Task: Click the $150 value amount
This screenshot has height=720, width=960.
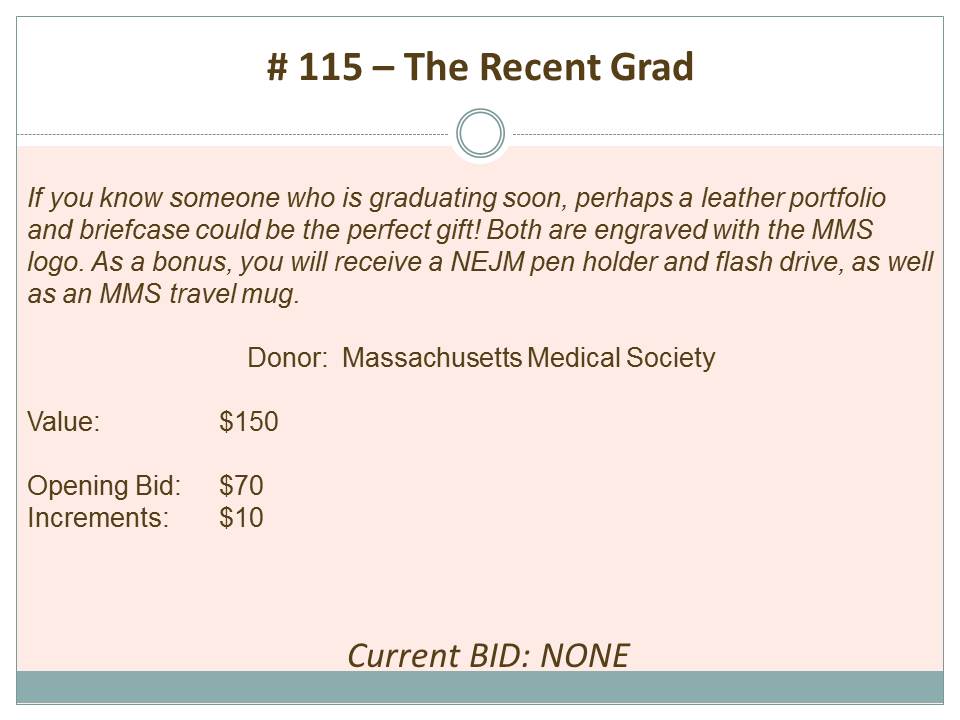Action: point(249,421)
